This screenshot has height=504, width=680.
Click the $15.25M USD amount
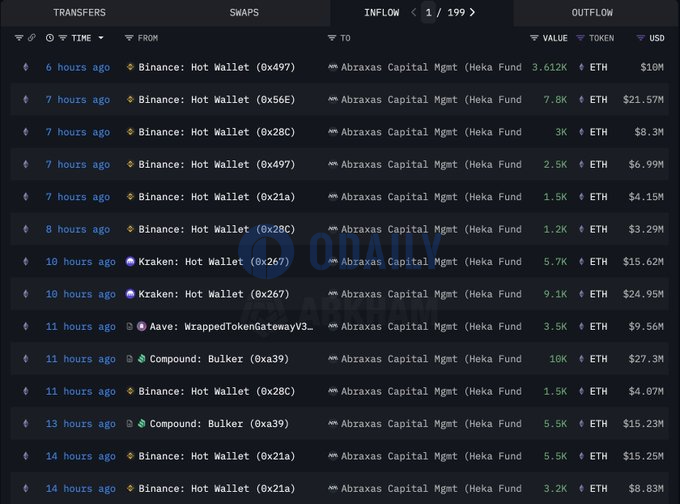[643, 456]
